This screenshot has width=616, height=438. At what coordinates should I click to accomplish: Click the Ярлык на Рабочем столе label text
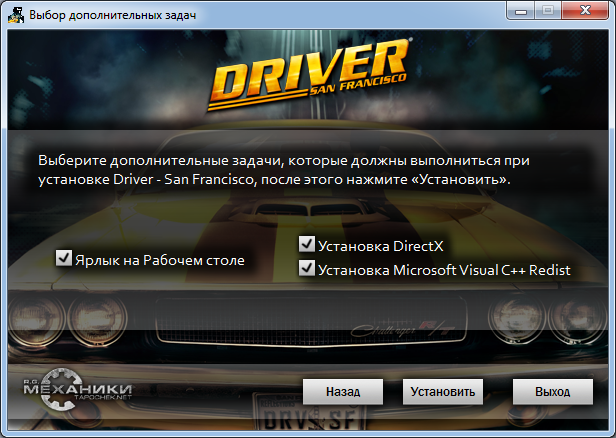160,260
